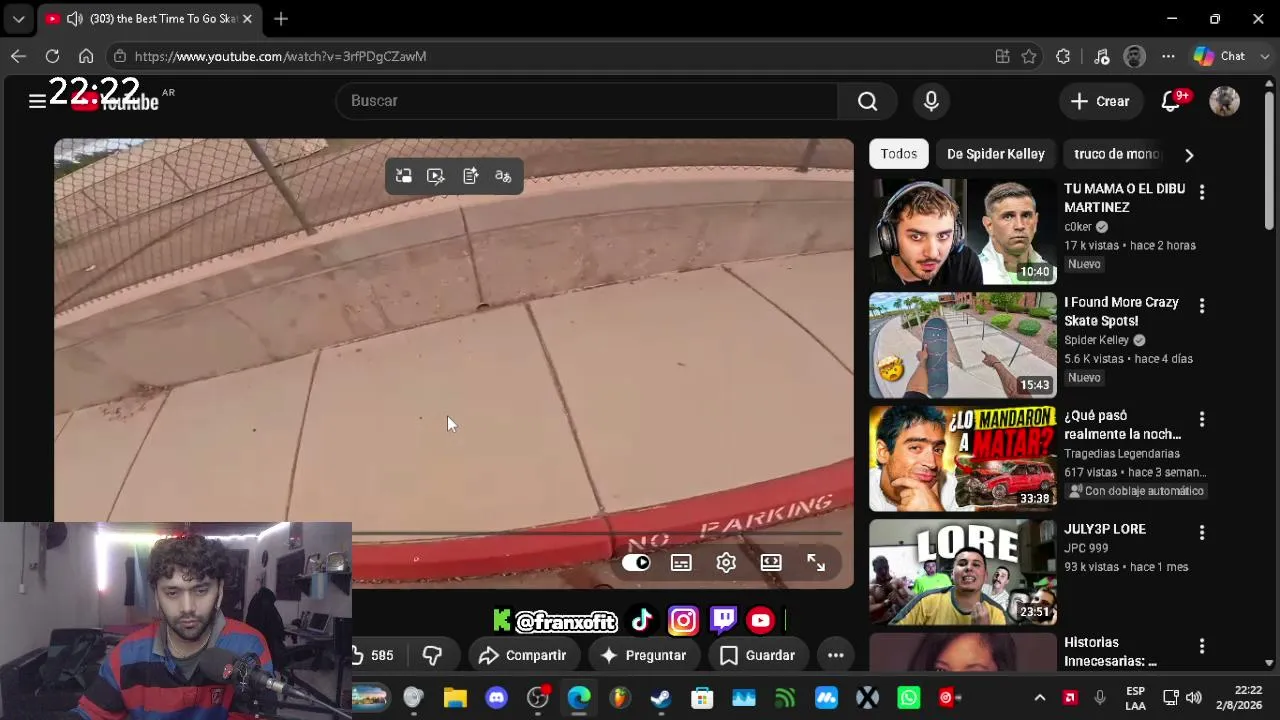Open the tab list dropdown arrow
This screenshot has height=720, width=1280.
point(18,18)
